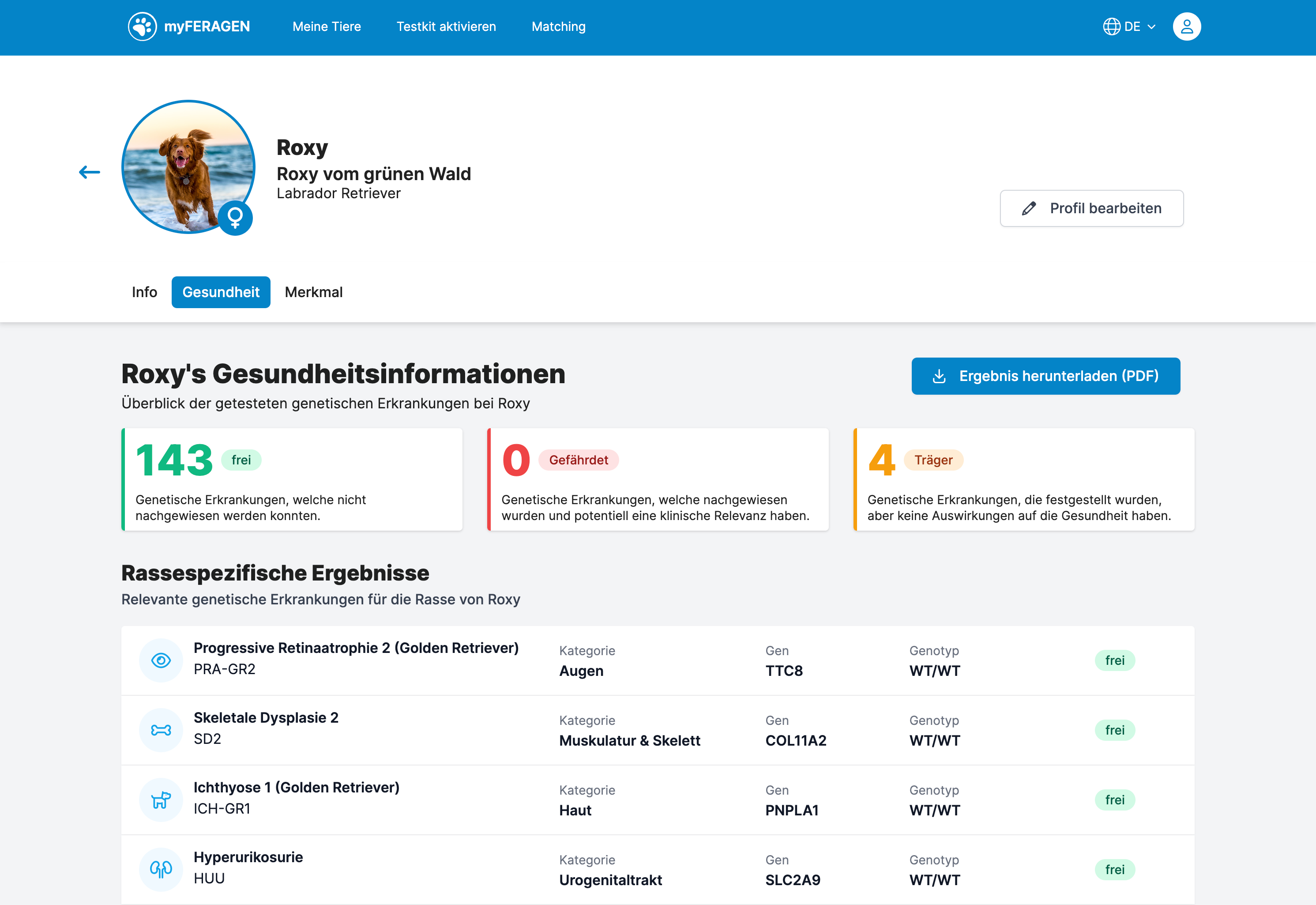This screenshot has height=905, width=1316.
Task: Switch to the Info tab
Action: coord(144,292)
